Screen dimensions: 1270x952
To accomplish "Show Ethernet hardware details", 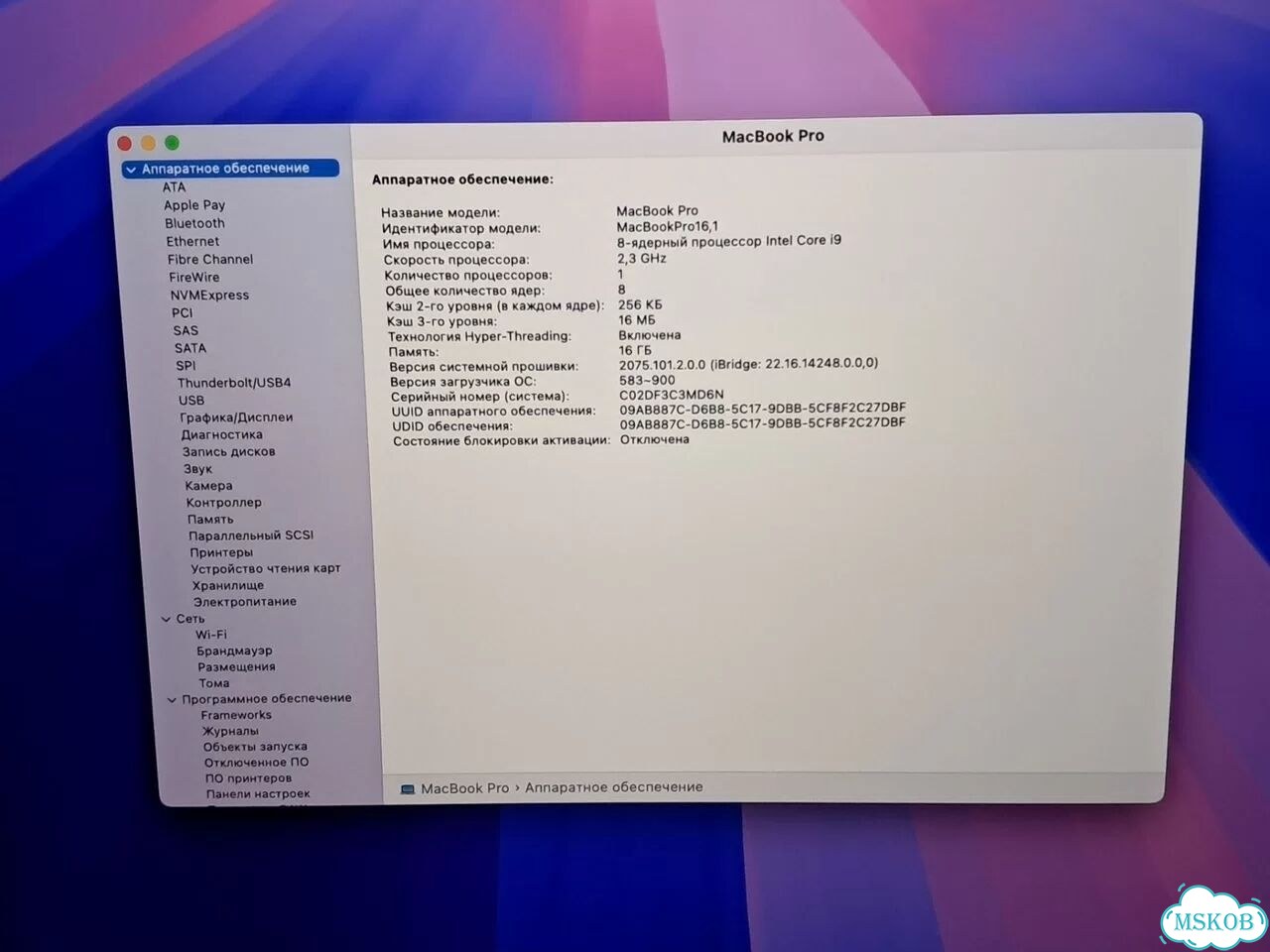I will point(192,241).
